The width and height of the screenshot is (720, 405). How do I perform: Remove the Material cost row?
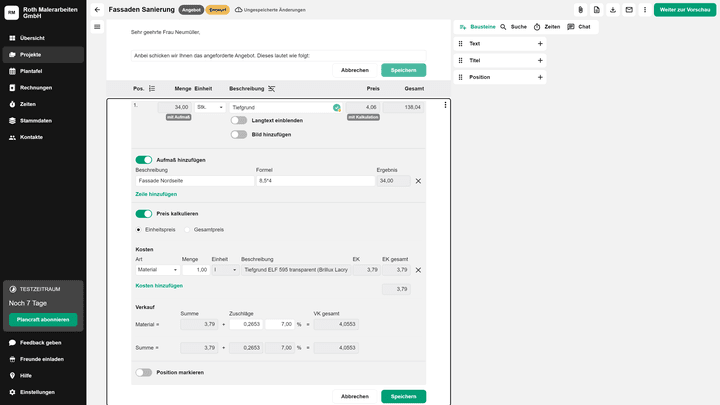(x=418, y=270)
